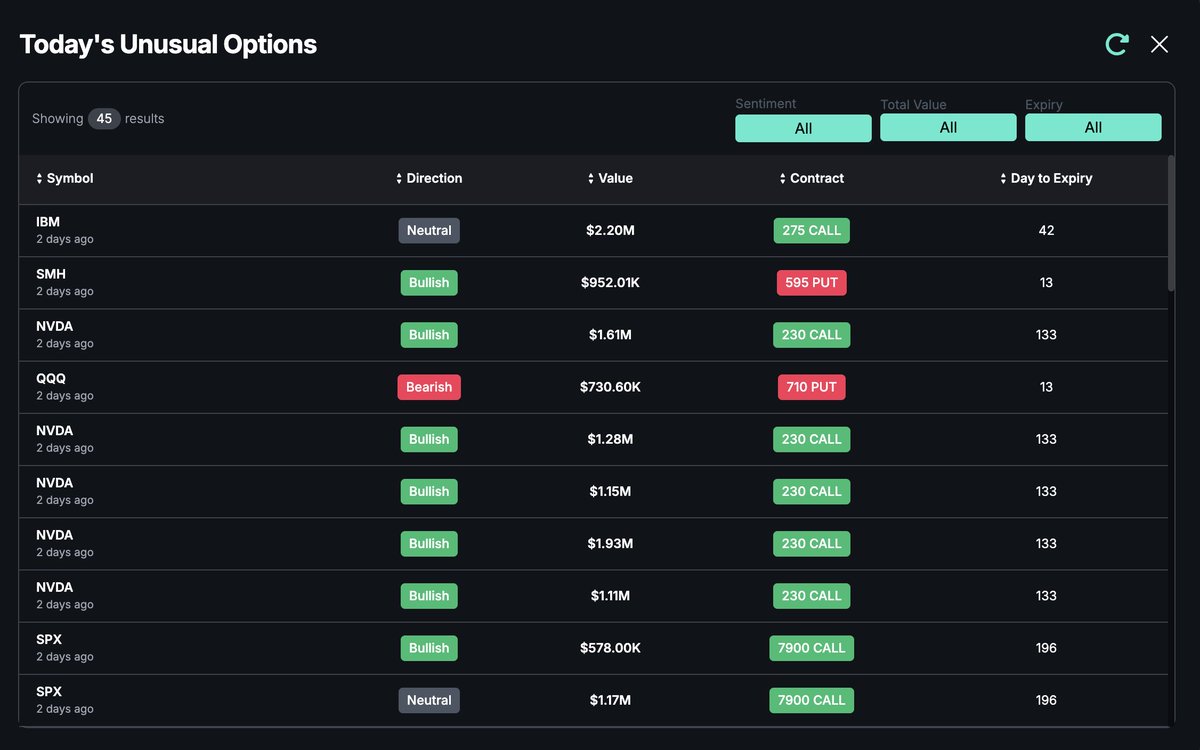Click the $1.11M NVDA value
Viewport: 1200px width, 750px height.
[610, 595]
